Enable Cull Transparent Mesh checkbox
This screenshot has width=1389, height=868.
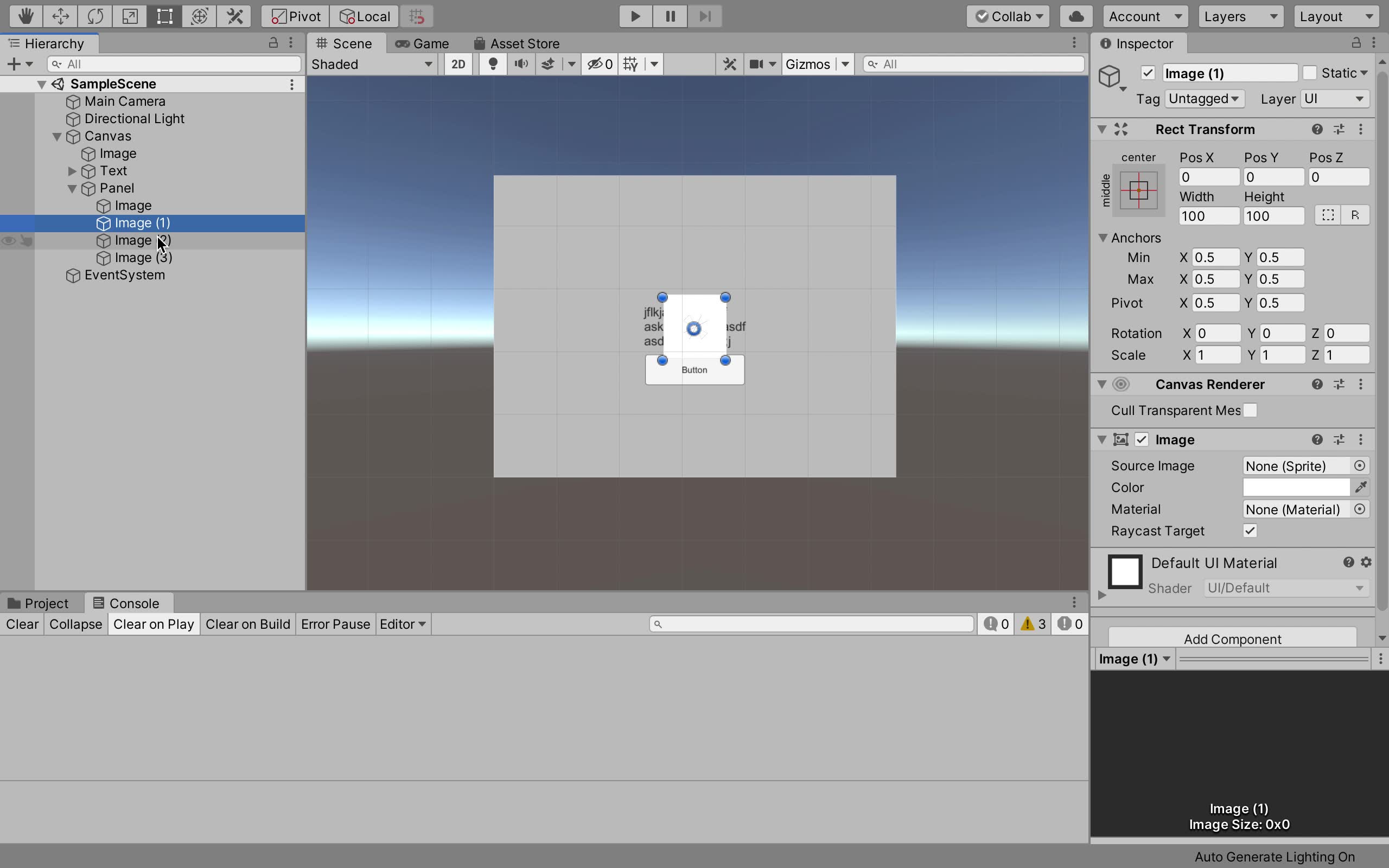pos(1250,411)
